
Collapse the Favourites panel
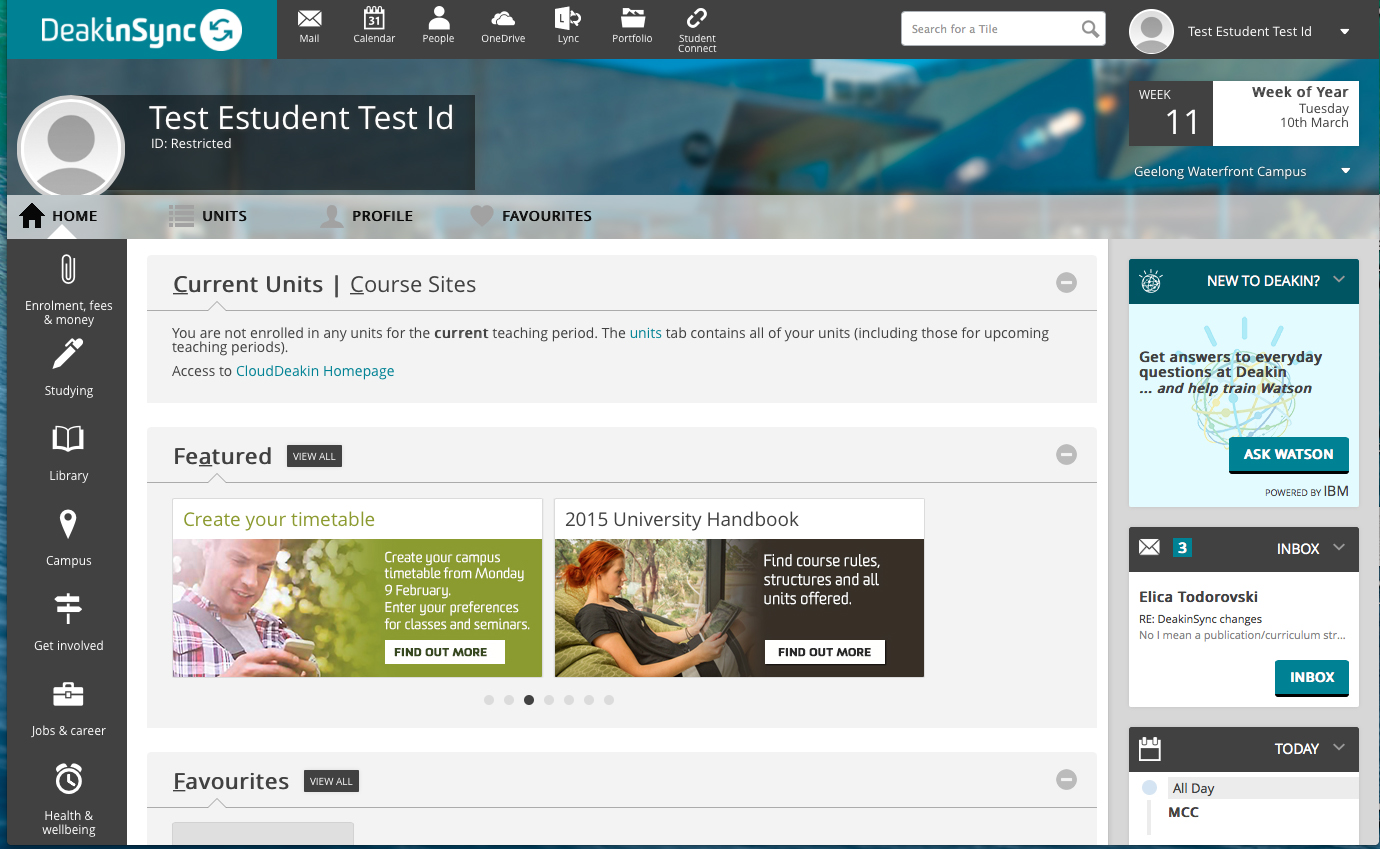pos(1067,780)
